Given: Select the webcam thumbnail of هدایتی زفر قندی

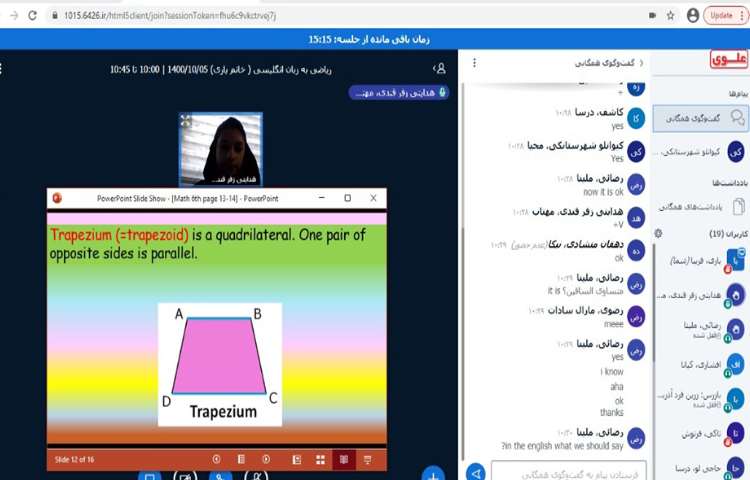Looking at the screenshot, I should click(221, 149).
